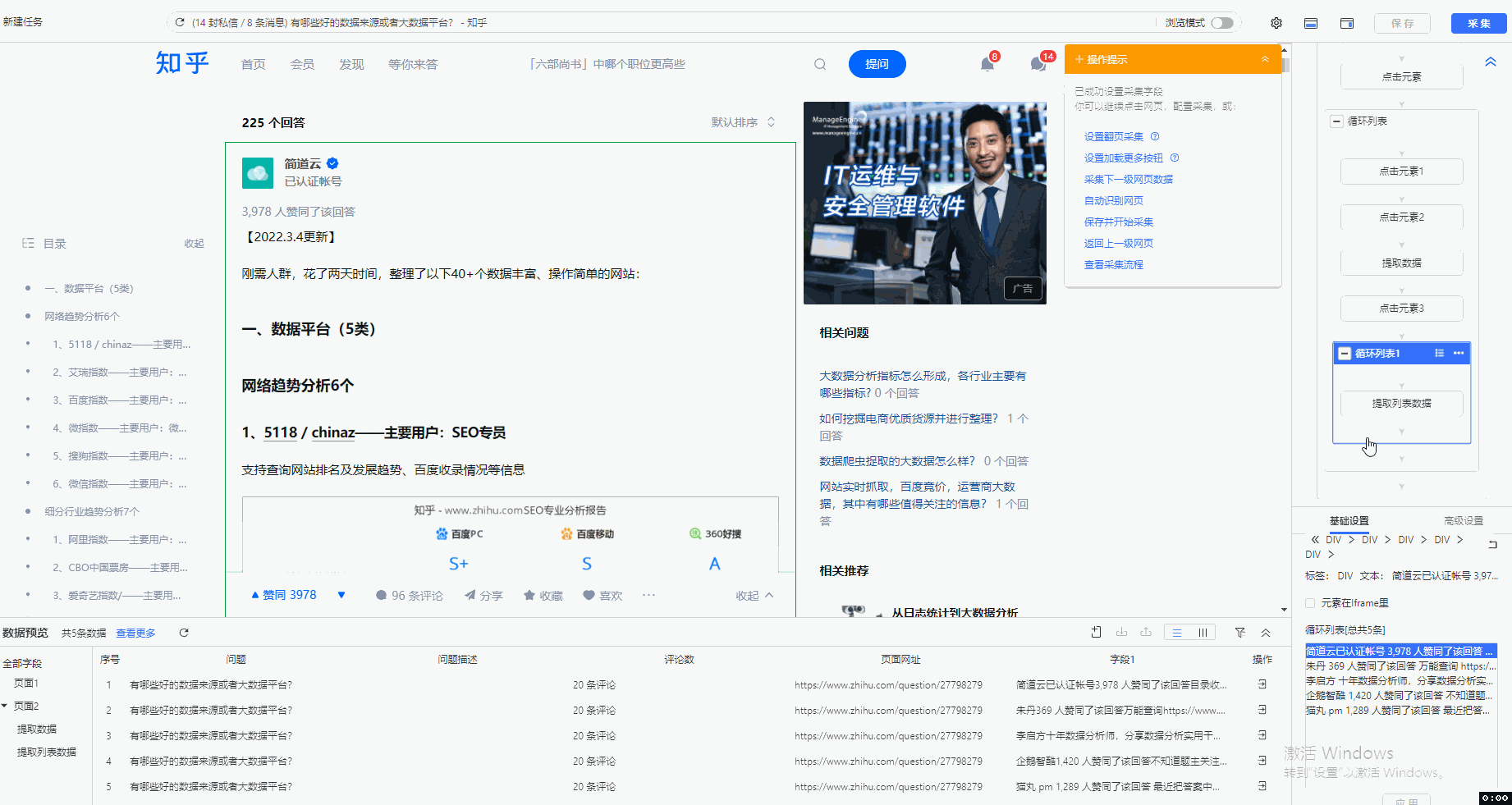The width and height of the screenshot is (1512, 805).
Task: Open the Zhihu 首页 nav item
Action: pos(253,64)
